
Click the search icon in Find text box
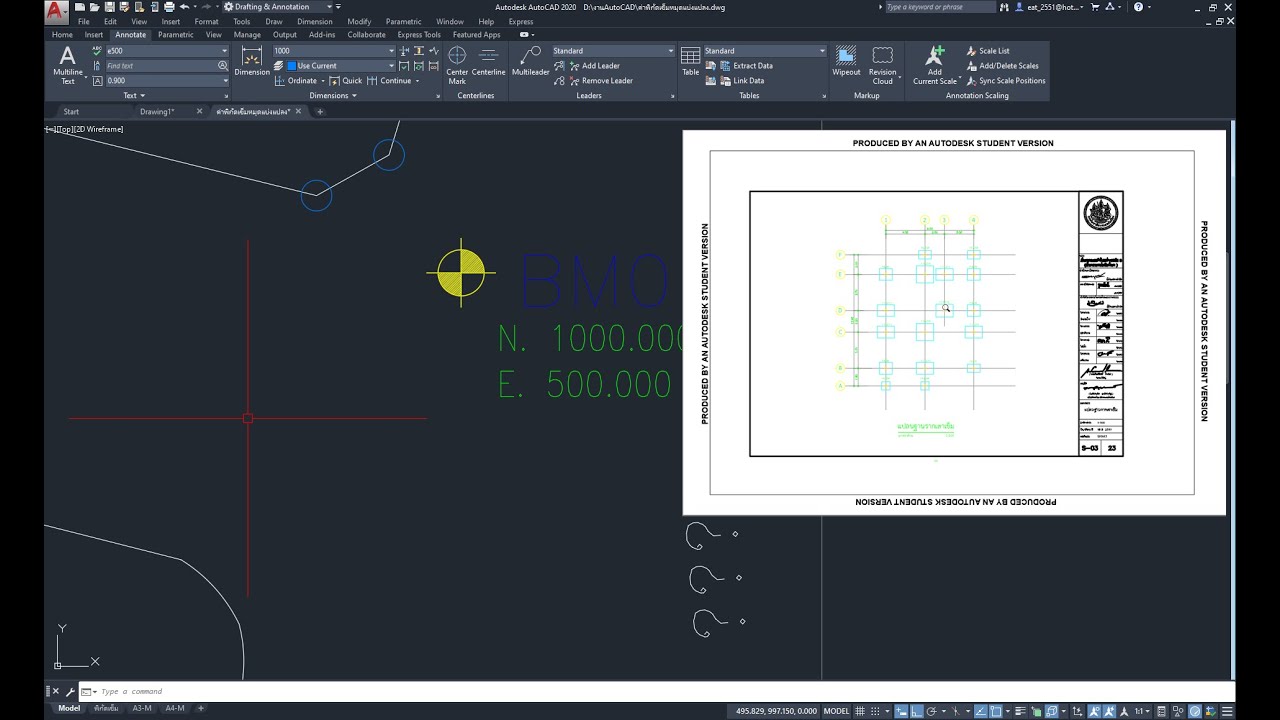pos(223,66)
